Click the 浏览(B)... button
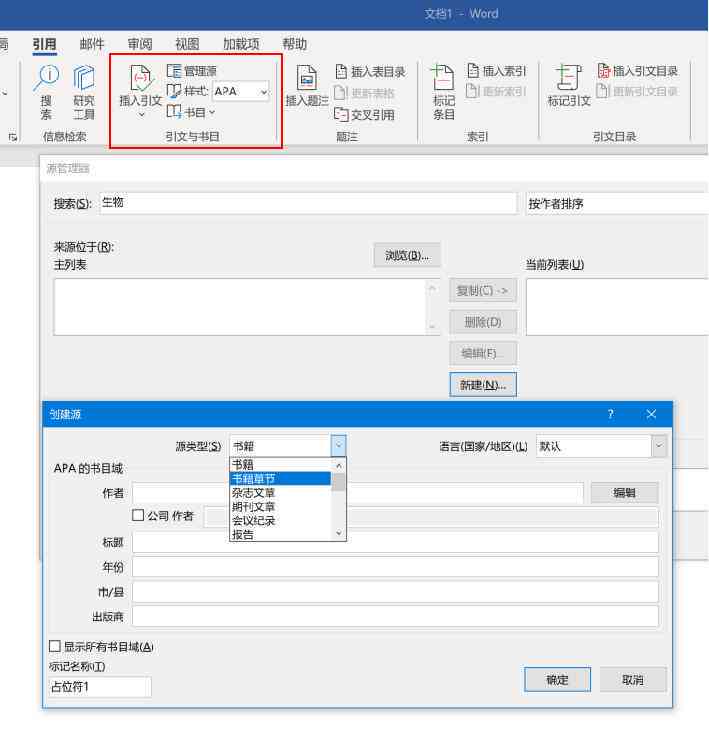Image resolution: width=709 pixels, height=730 pixels. [407, 255]
